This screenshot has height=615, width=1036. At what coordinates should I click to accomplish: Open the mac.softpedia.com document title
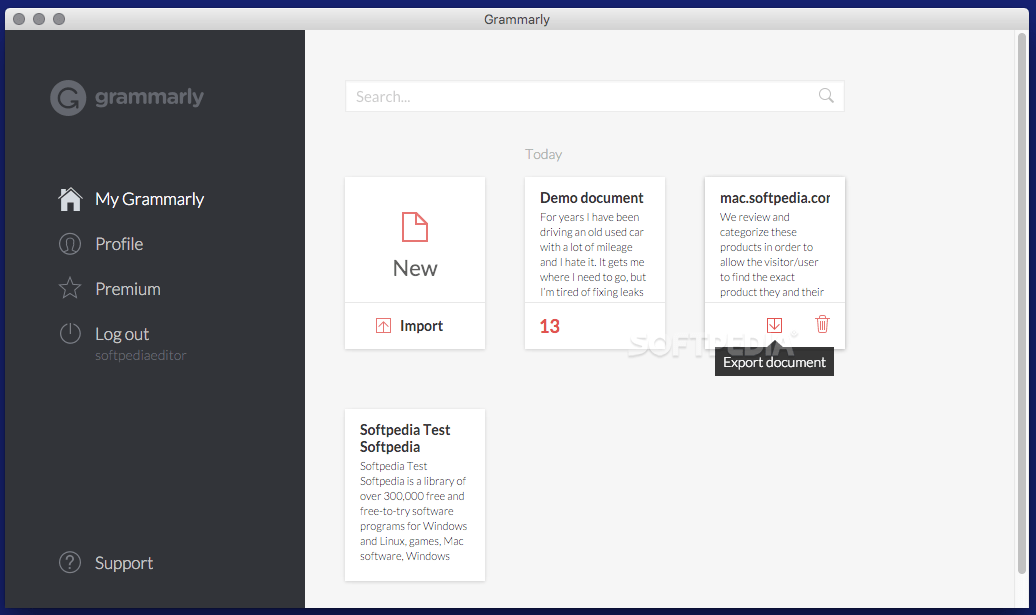click(774, 198)
